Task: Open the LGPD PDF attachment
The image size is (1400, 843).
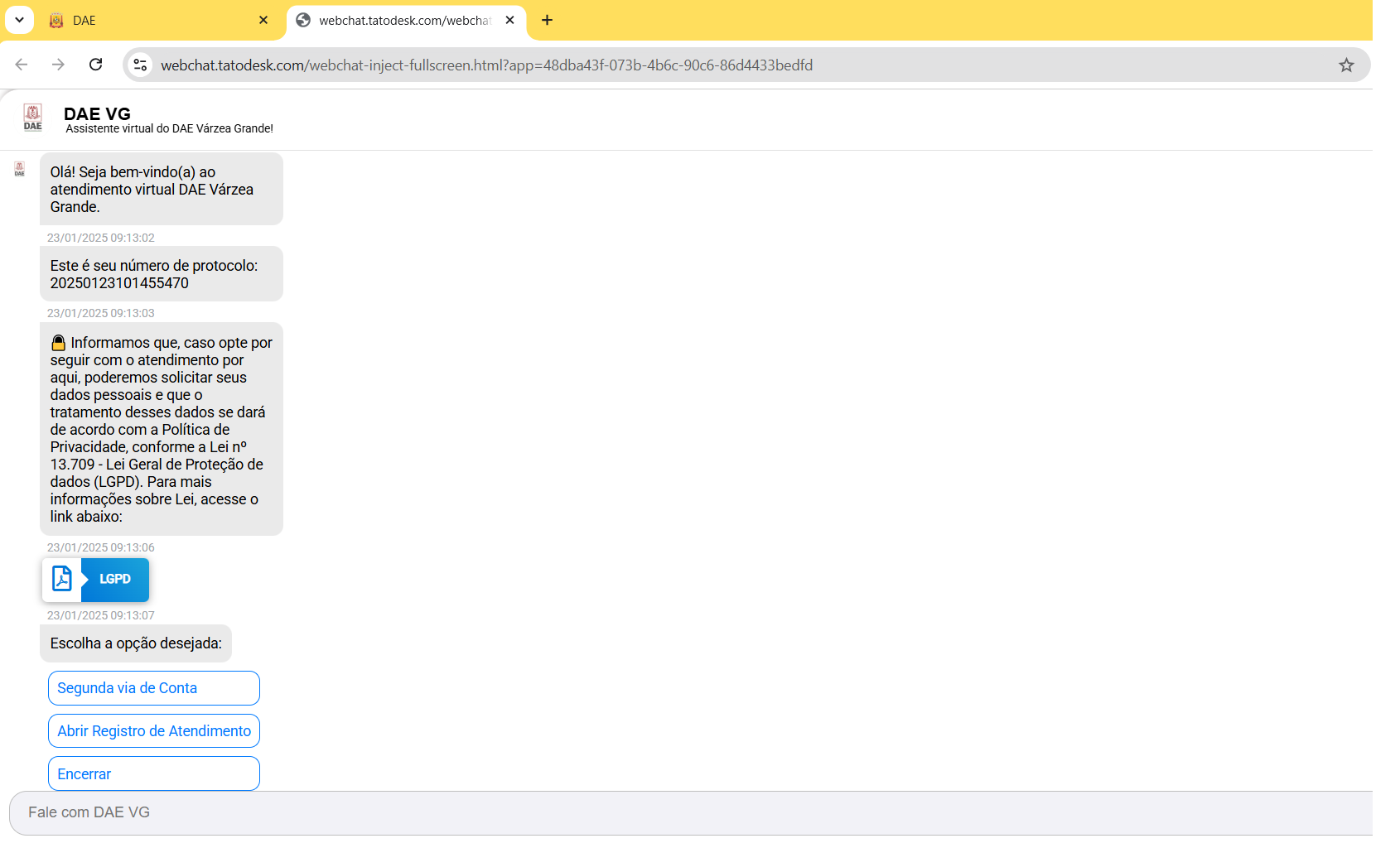Action: pos(96,580)
